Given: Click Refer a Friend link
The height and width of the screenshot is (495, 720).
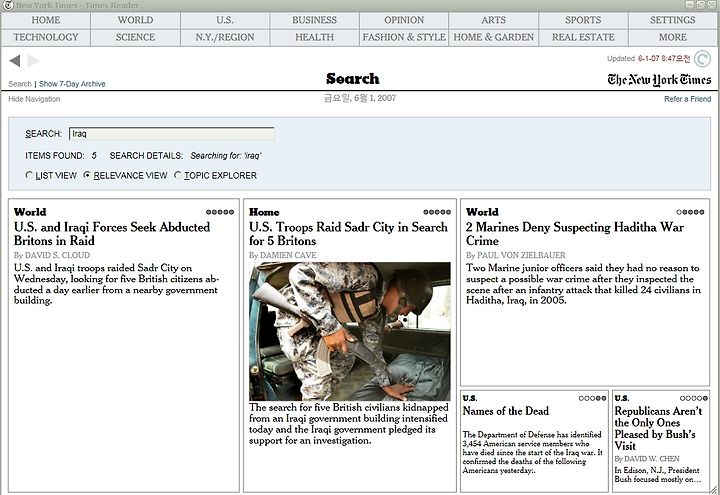Looking at the screenshot, I should click(x=687, y=99).
